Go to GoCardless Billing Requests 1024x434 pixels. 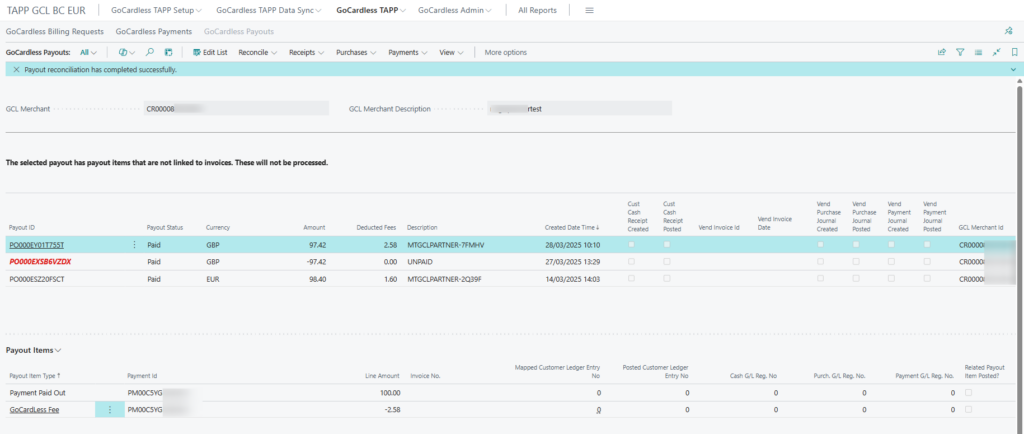pos(54,31)
